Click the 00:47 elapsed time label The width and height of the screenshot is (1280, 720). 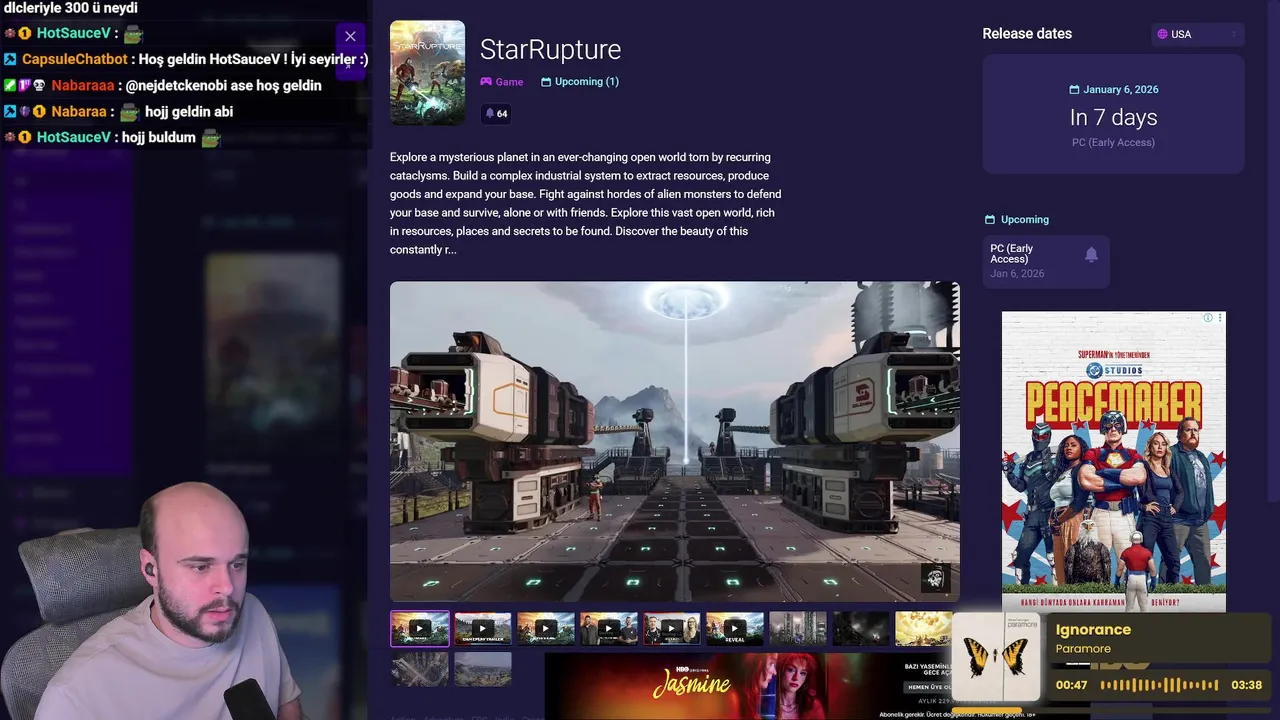pyautogui.click(x=1071, y=685)
